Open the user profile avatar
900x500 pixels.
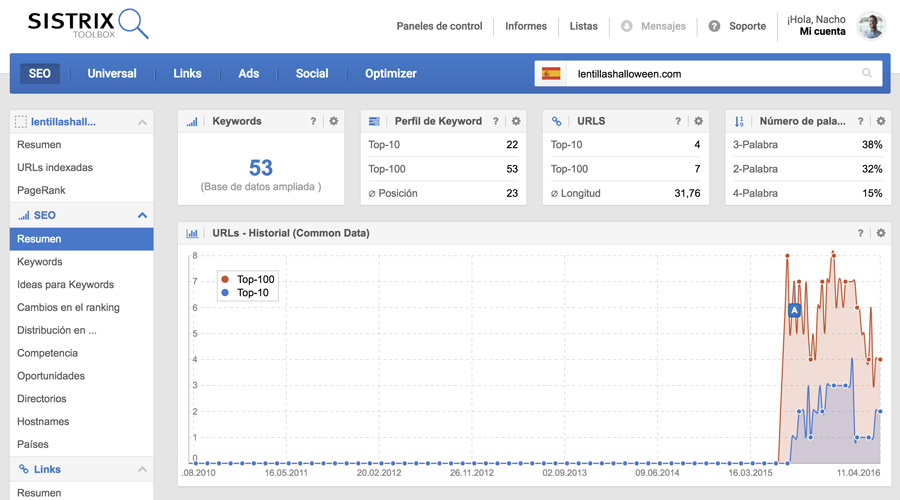[x=871, y=26]
